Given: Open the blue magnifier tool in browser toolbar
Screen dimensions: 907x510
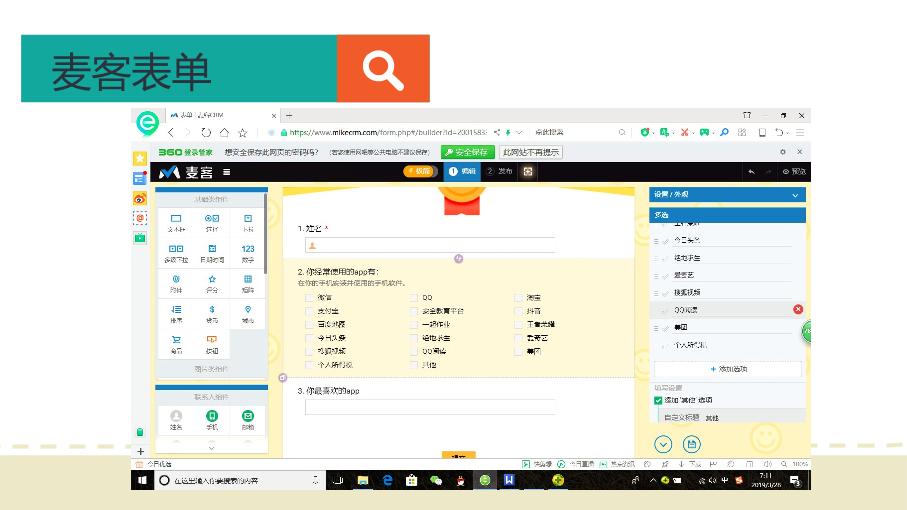Looking at the screenshot, I should 724,132.
